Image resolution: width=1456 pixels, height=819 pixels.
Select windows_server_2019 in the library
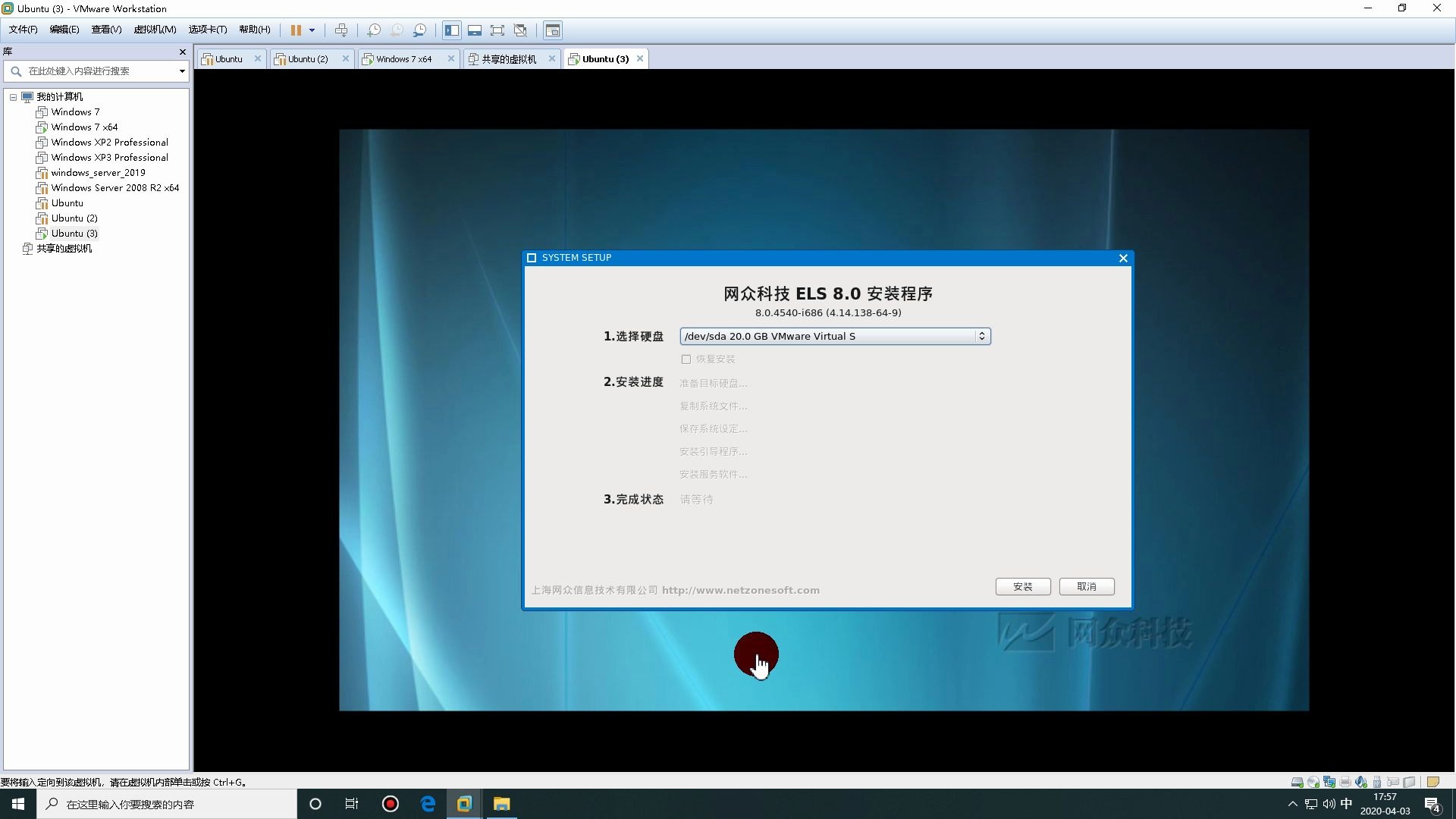98,173
